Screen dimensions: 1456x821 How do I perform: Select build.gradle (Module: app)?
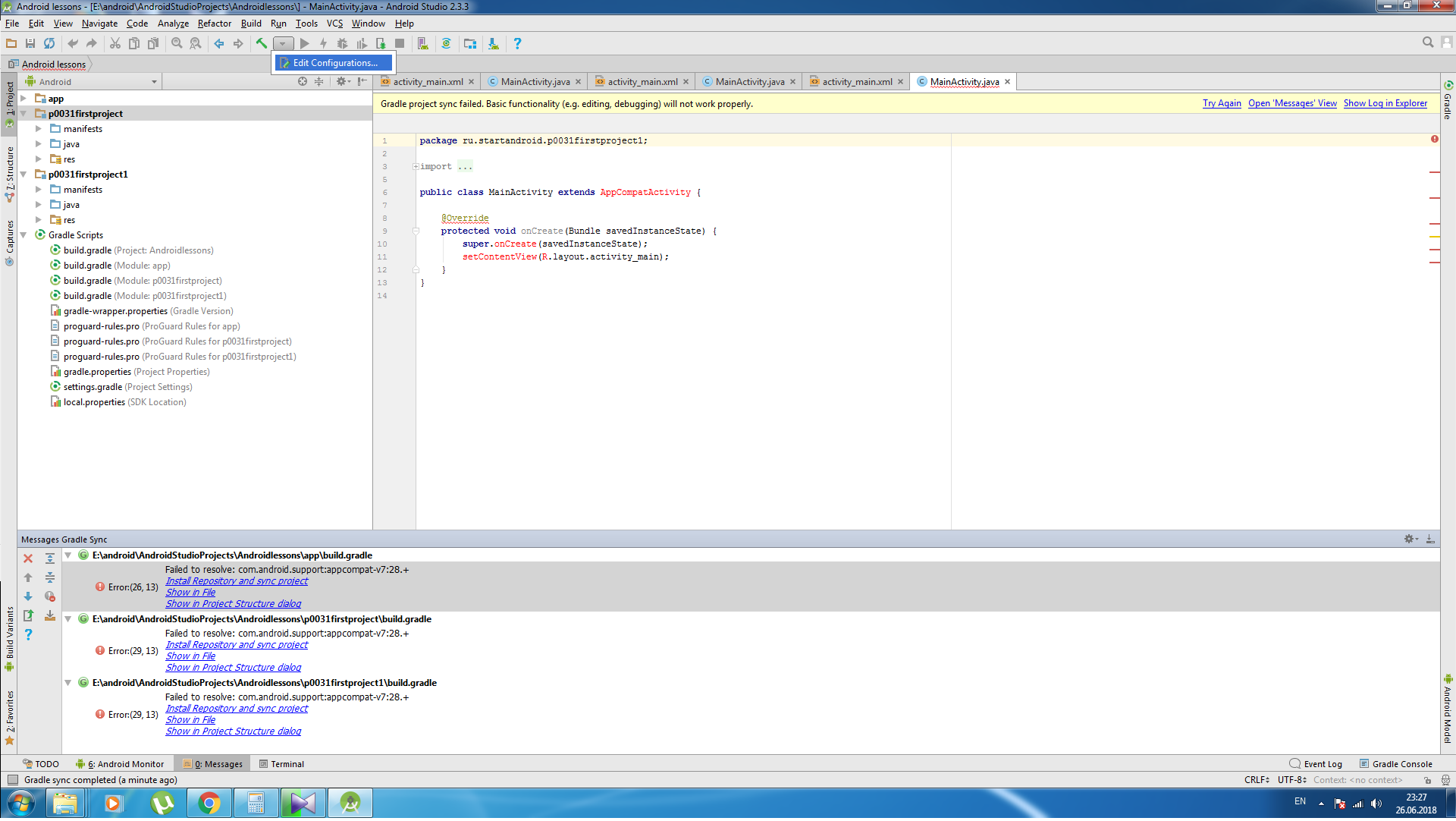pyautogui.click(x=117, y=266)
